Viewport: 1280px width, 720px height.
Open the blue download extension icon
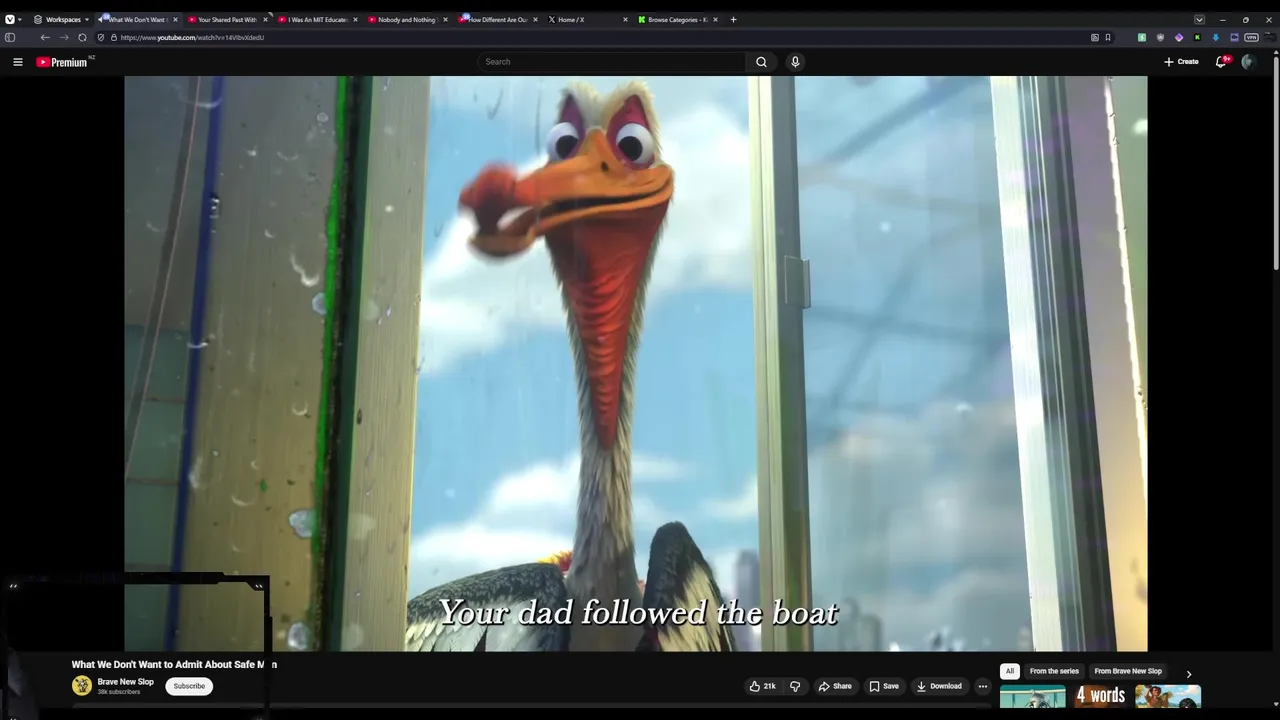(1216, 37)
